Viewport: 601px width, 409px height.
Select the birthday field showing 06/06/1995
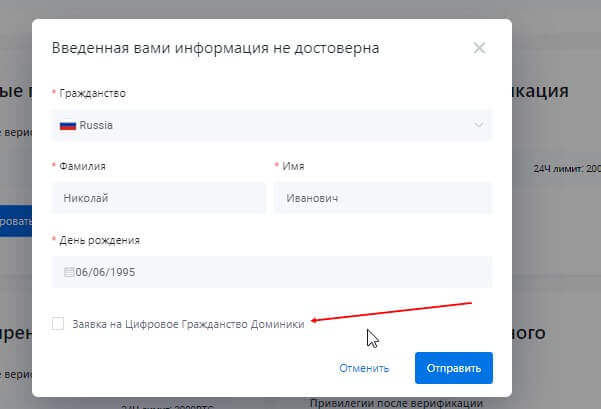tap(270, 272)
